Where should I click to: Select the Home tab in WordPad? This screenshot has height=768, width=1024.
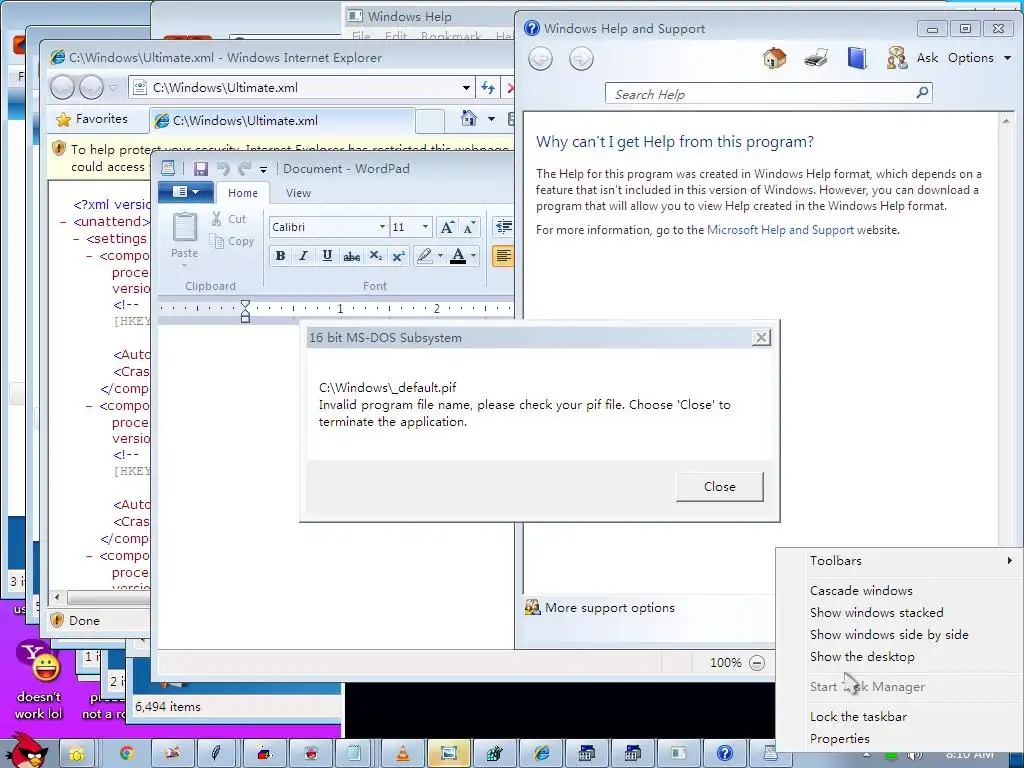click(x=243, y=193)
